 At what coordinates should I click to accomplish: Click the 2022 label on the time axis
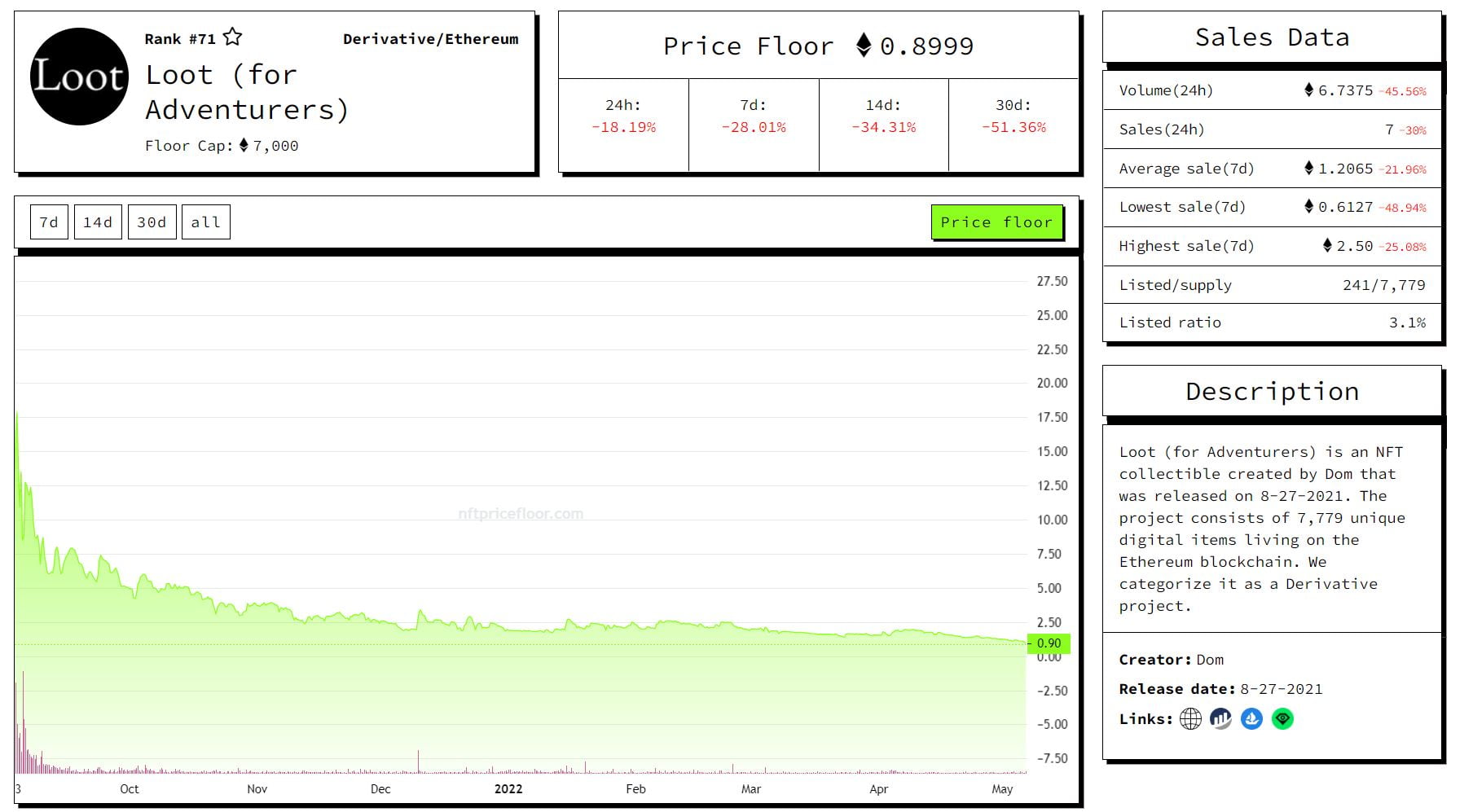pyautogui.click(x=508, y=788)
